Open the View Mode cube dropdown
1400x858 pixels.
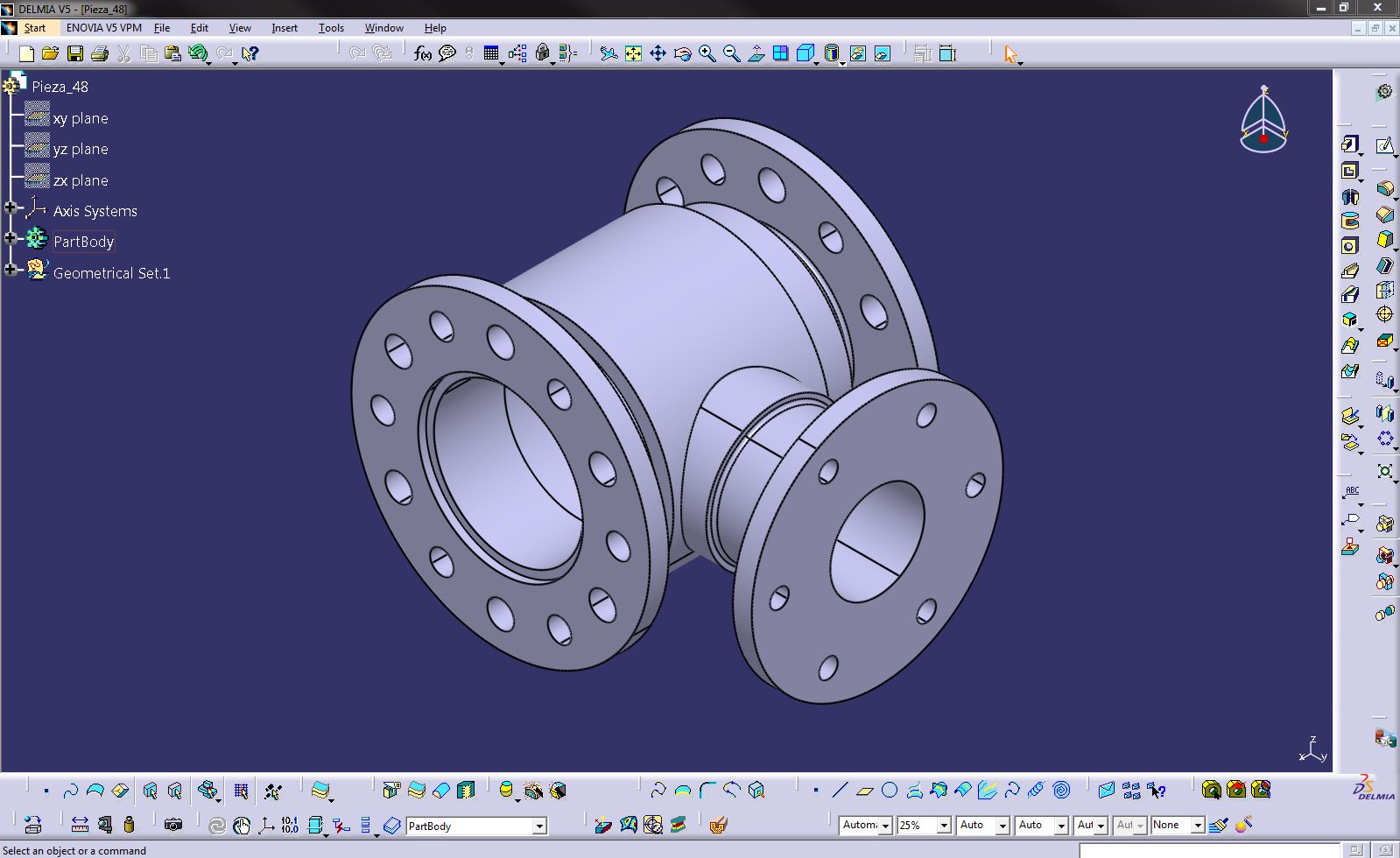[x=816, y=62]
